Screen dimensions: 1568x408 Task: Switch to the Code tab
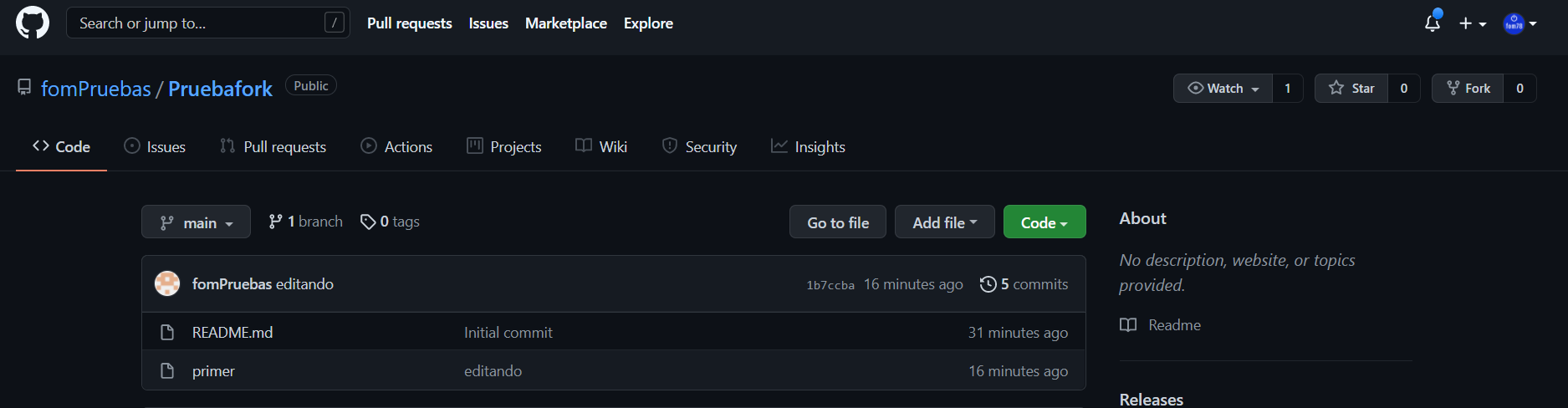pyautogui.click(x=61, y=146)
